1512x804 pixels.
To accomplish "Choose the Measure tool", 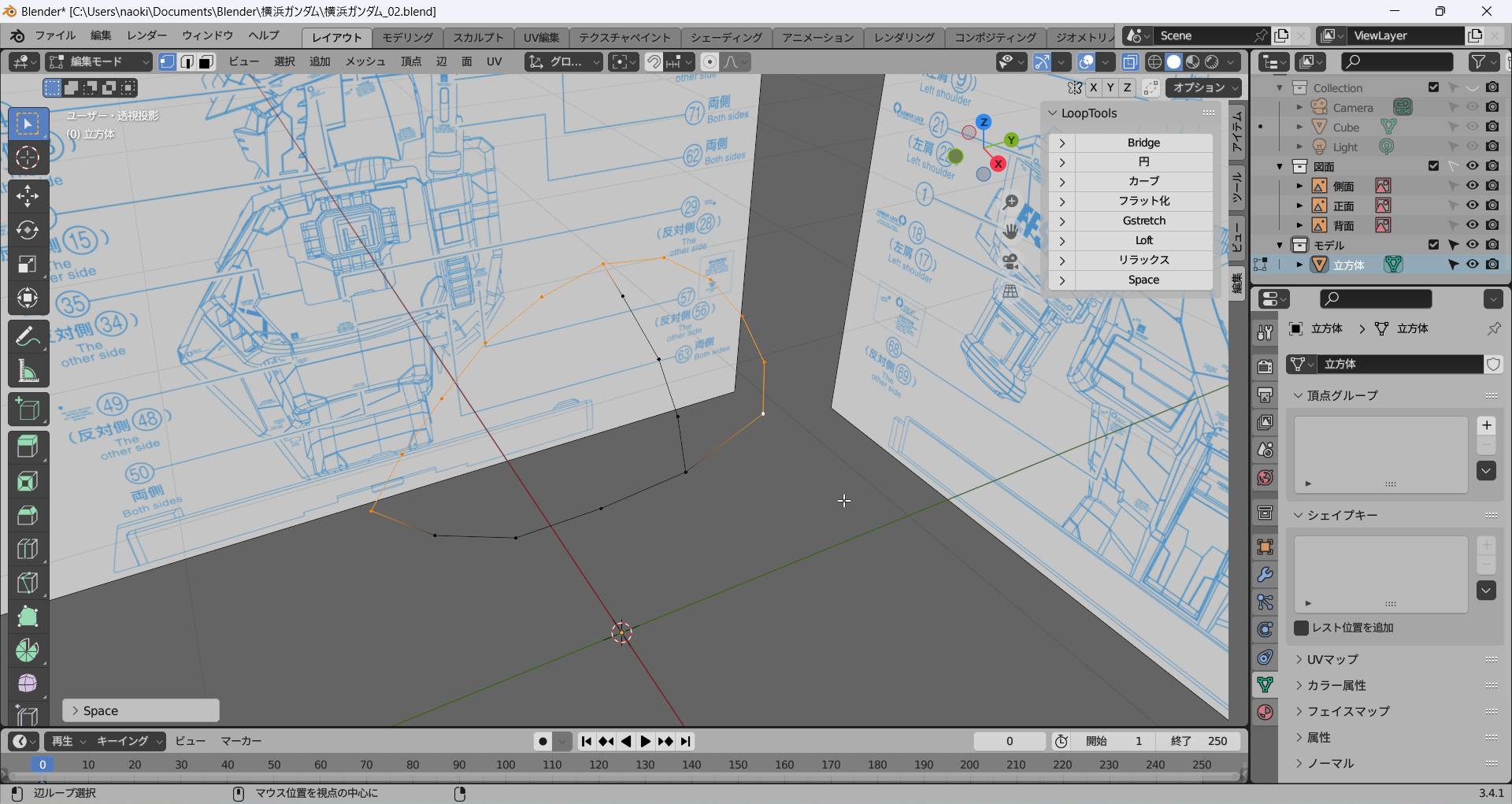I will coord(28,370).
